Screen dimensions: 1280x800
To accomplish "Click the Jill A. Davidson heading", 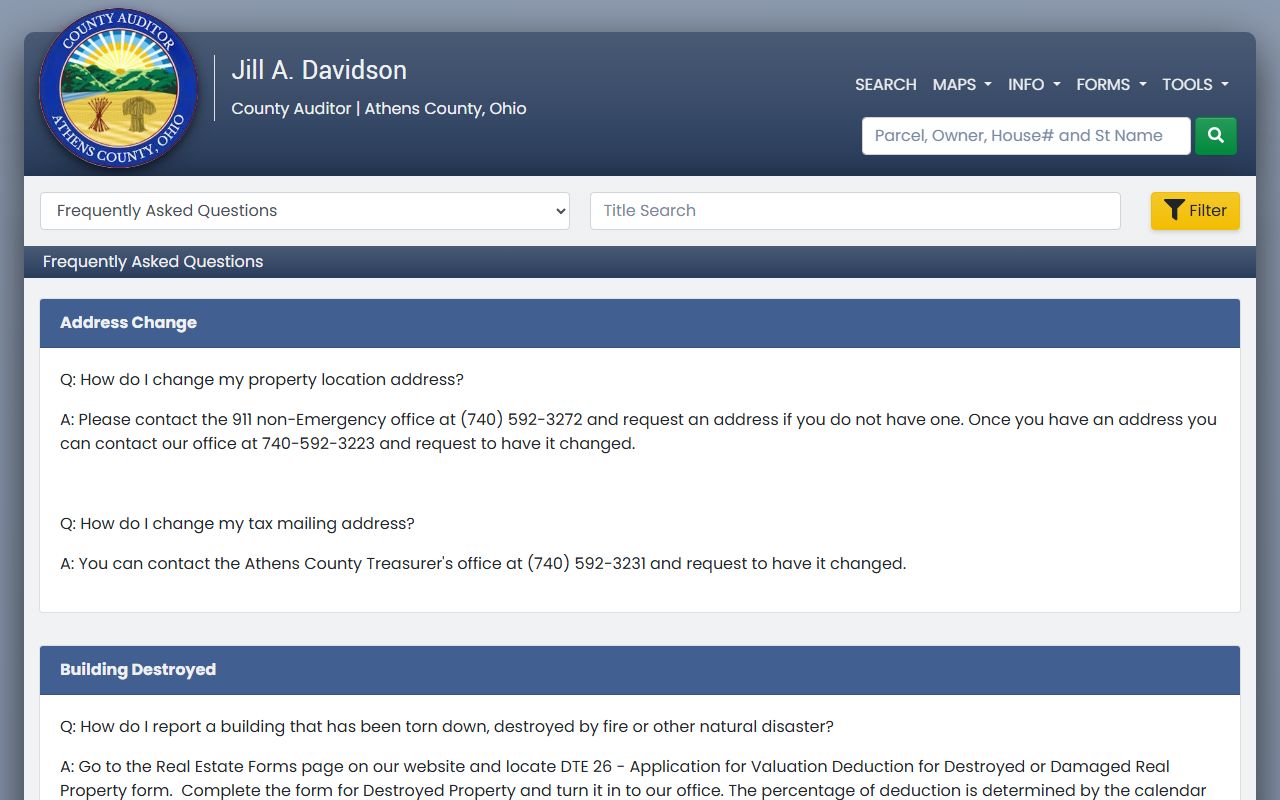I will (319, 70).
